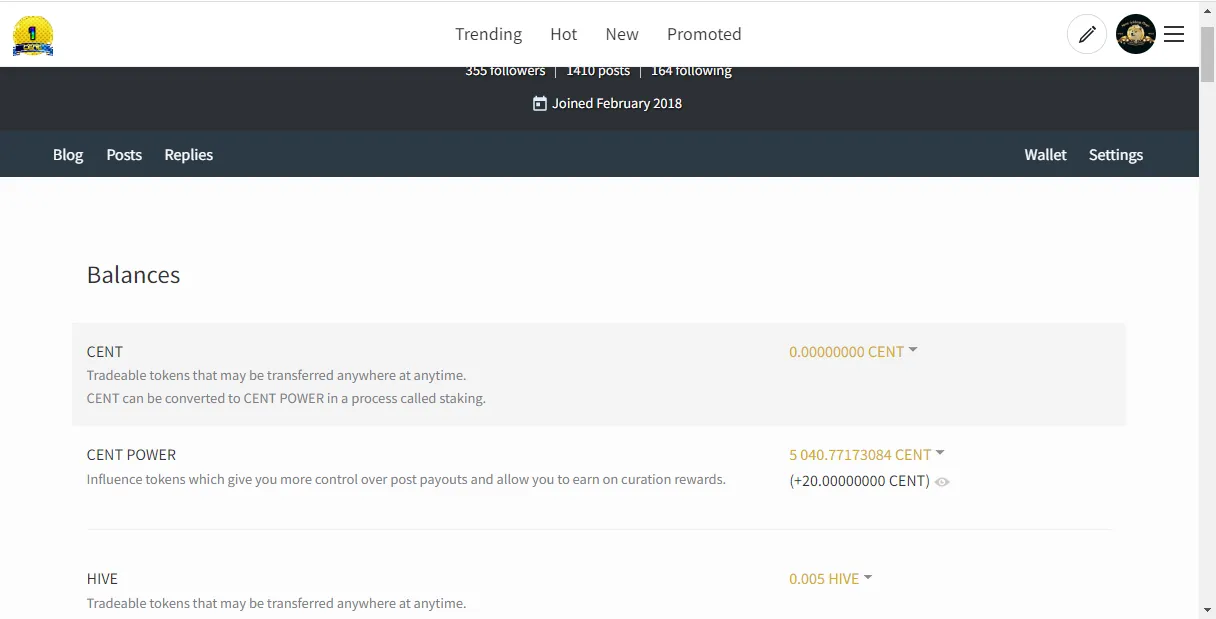Image resolution: width=1216 pixels, height=619 pixels.
Task: Go to the Hot feed
Action: tap(564, 34)
